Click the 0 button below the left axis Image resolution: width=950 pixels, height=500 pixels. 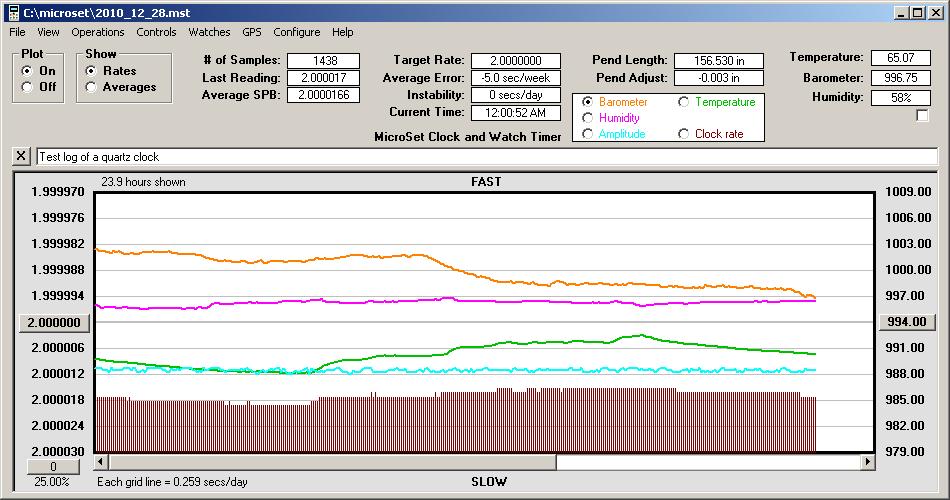pos(53,467)
